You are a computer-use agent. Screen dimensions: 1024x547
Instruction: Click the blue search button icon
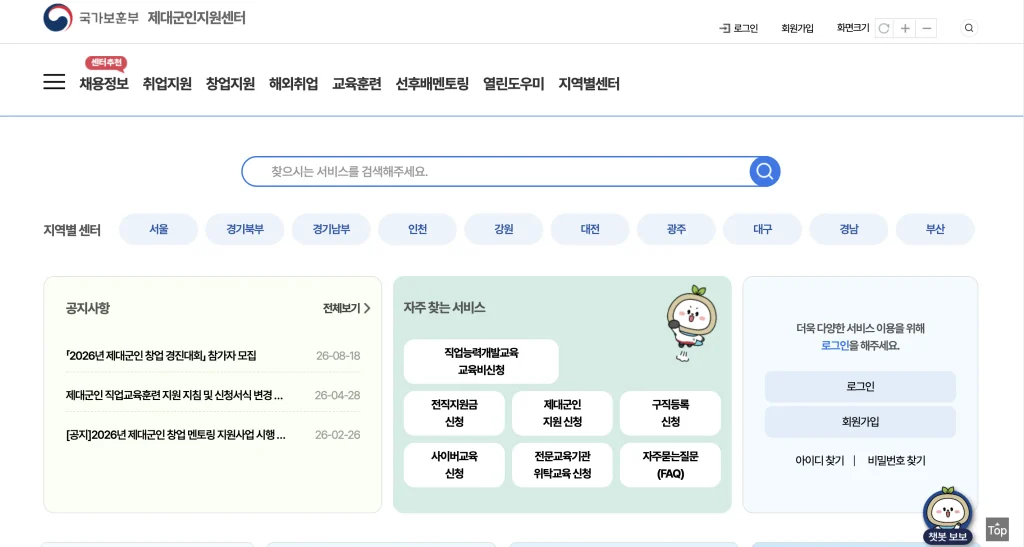[765, 172]
